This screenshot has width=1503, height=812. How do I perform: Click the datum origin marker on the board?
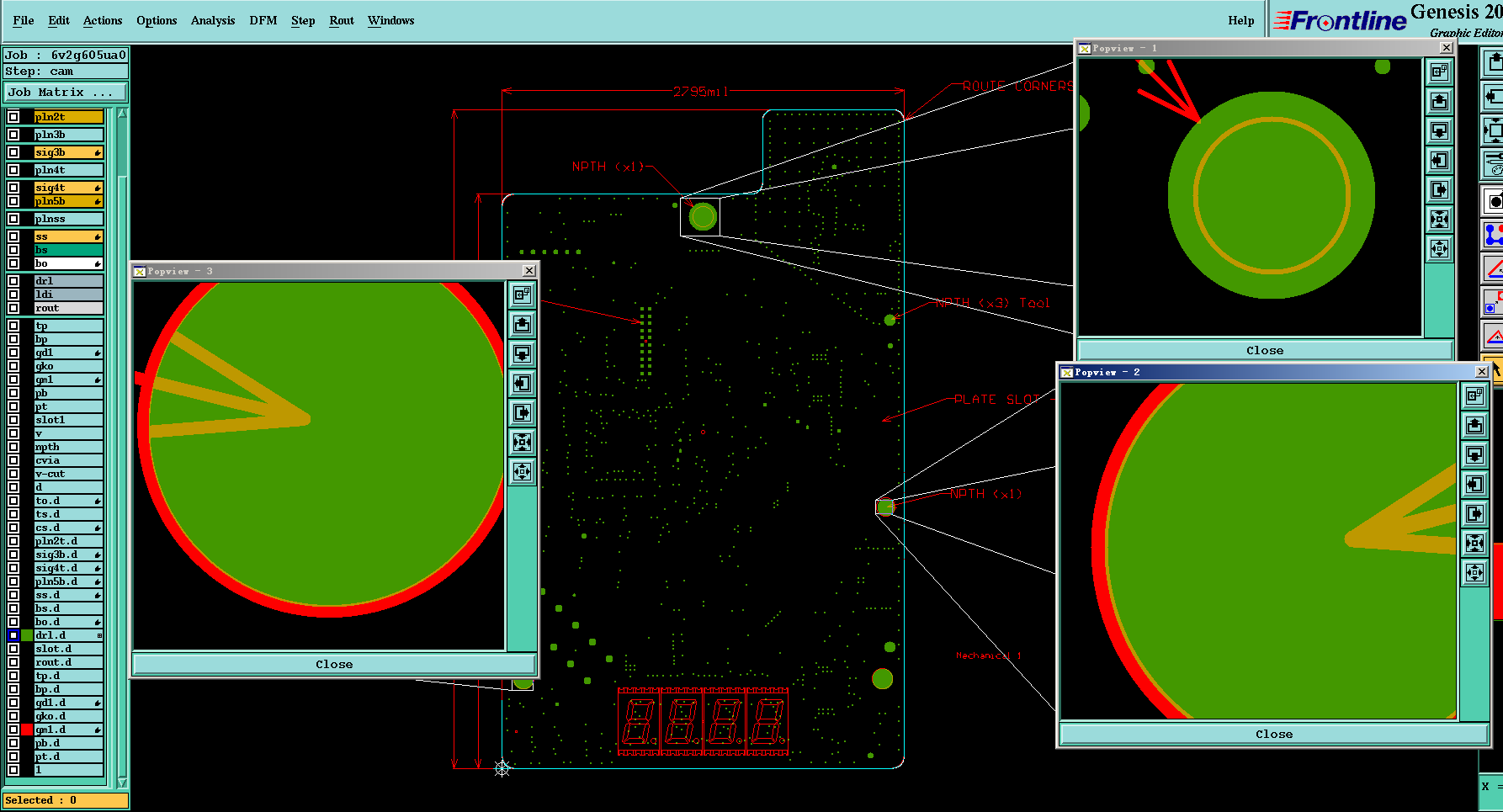point(502,768)
